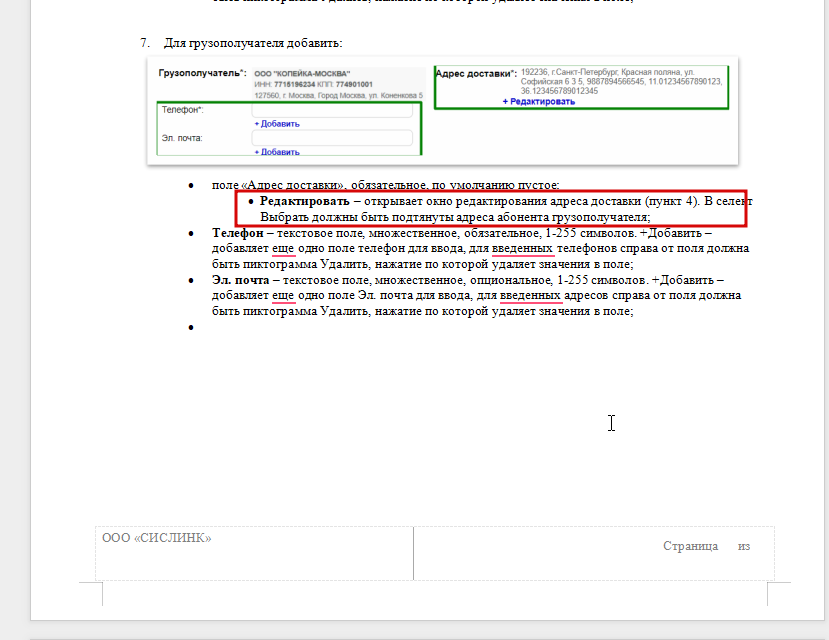
Task: Click the Эл. почта input box in the image
Action: click(x=332, y=138)
